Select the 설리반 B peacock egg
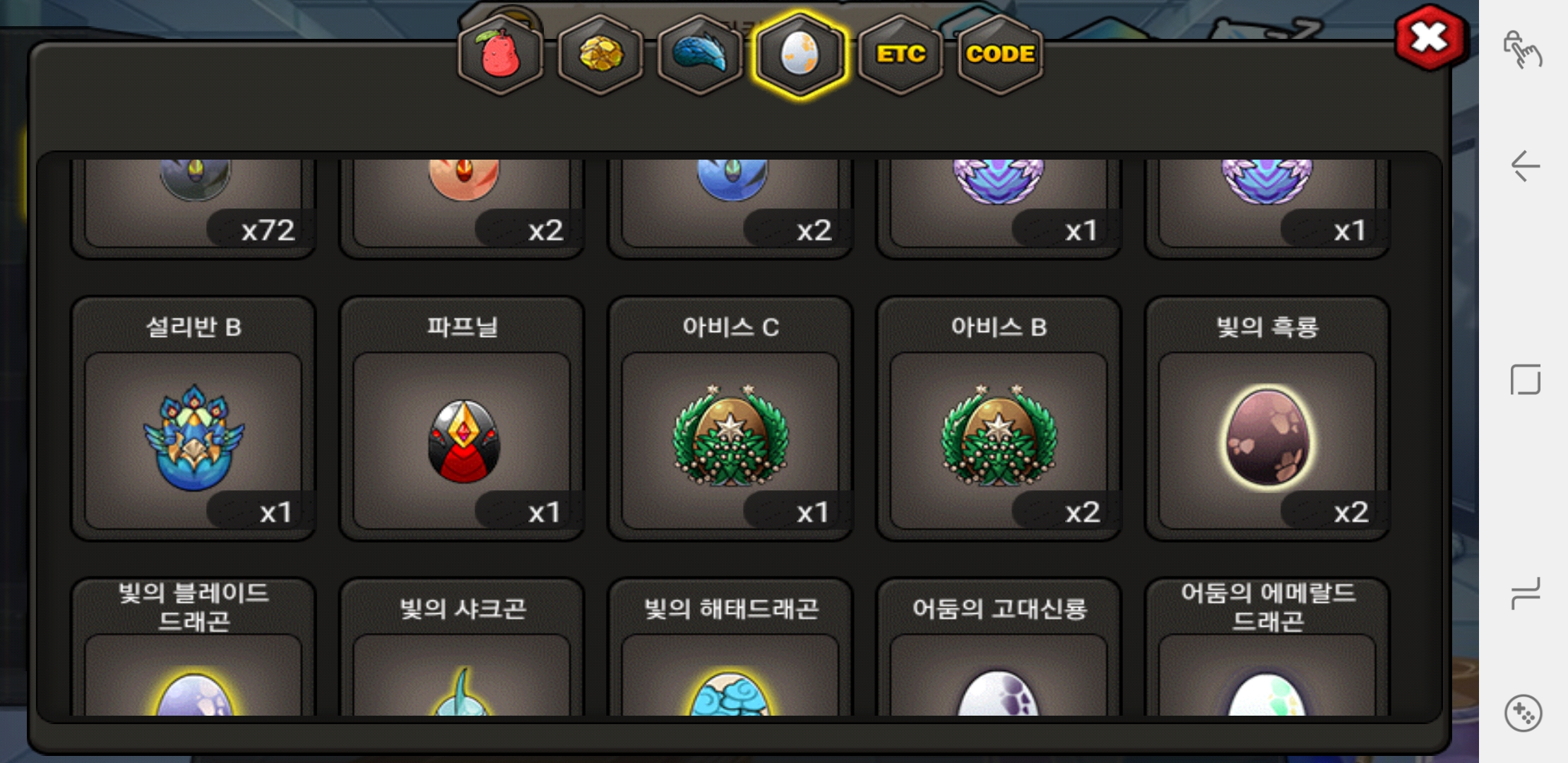 [x=194, y=419]
